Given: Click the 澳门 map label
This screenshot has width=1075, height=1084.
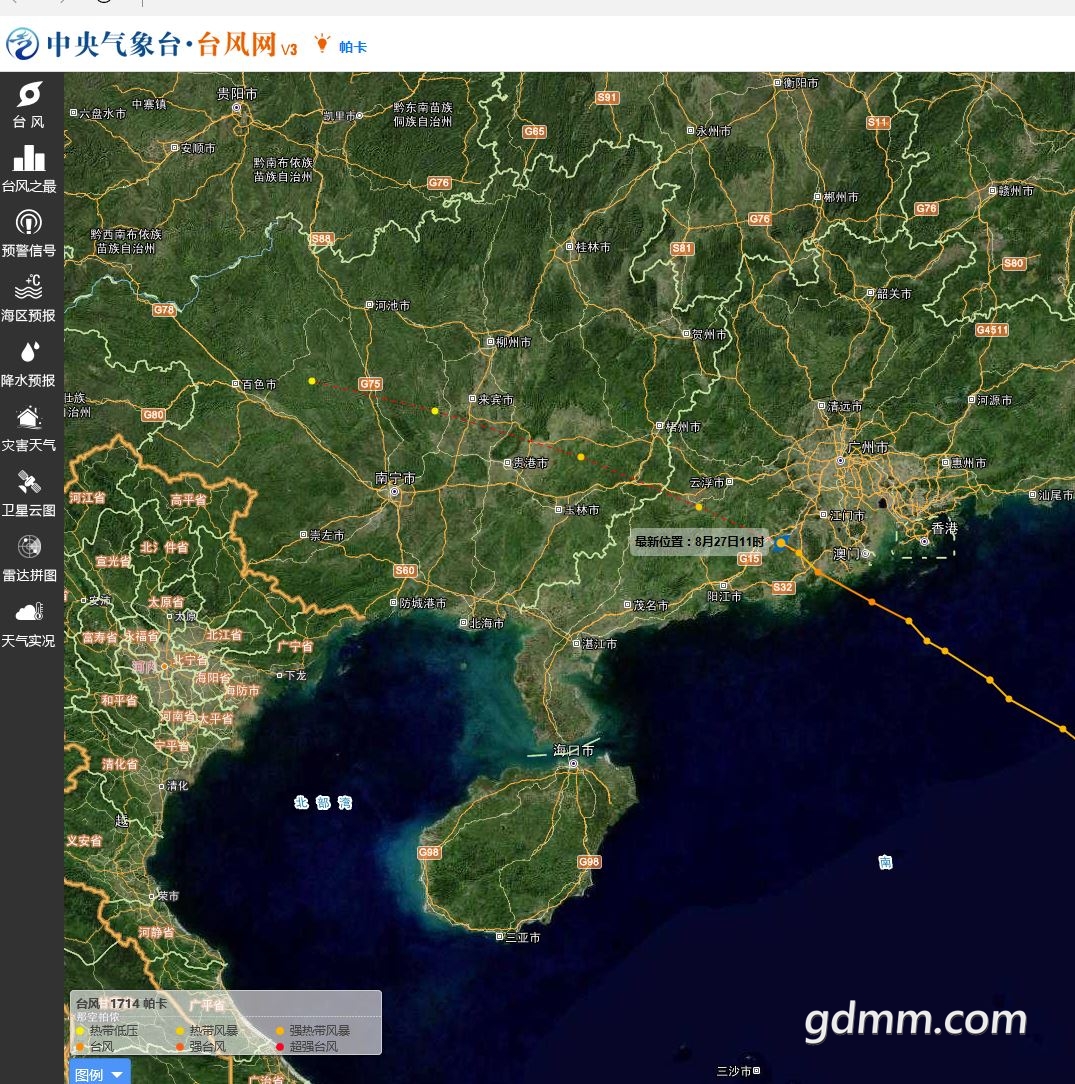Looking at the screenshot, I should pyautogui.click(x=846, y=554).
